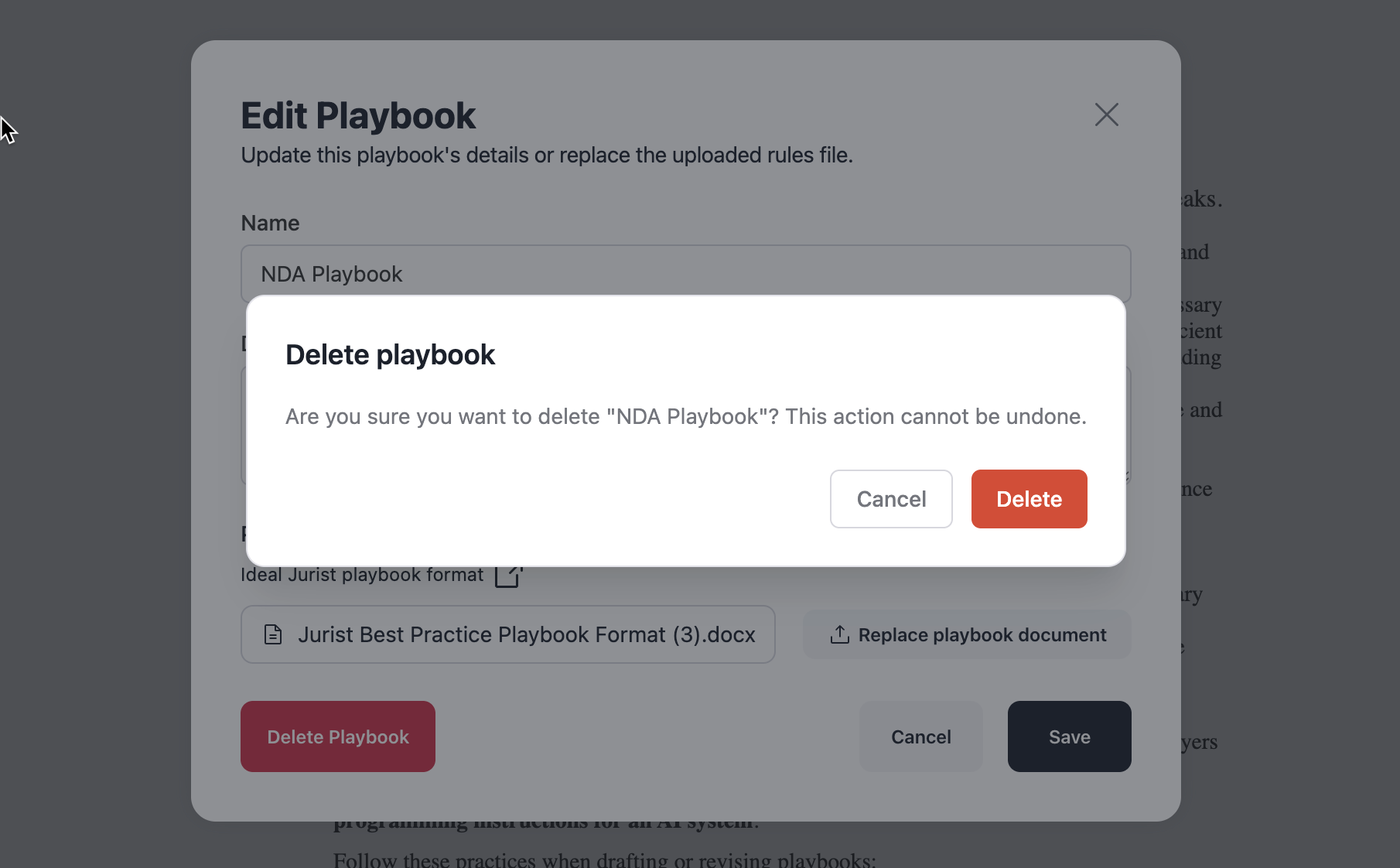
Task: Confirm deletion with the red Delete button
Action: (x=1029, y=499)
